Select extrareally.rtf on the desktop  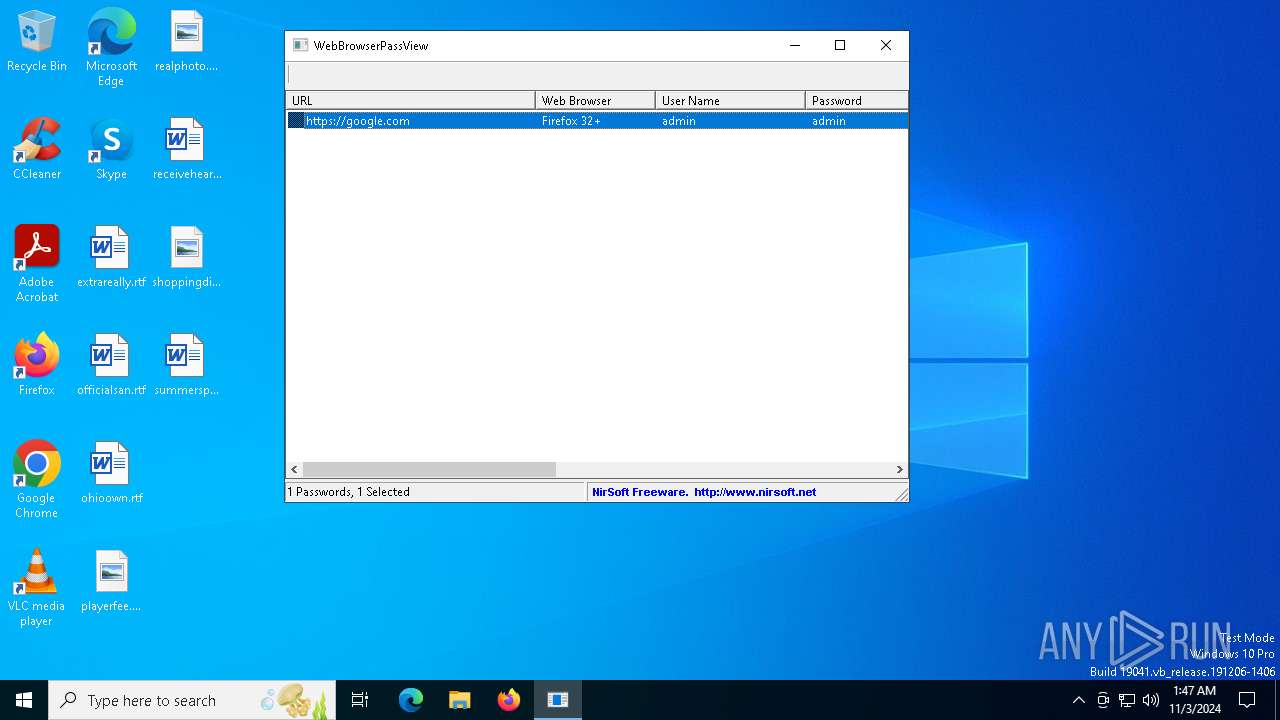click(x=111, y=257)
